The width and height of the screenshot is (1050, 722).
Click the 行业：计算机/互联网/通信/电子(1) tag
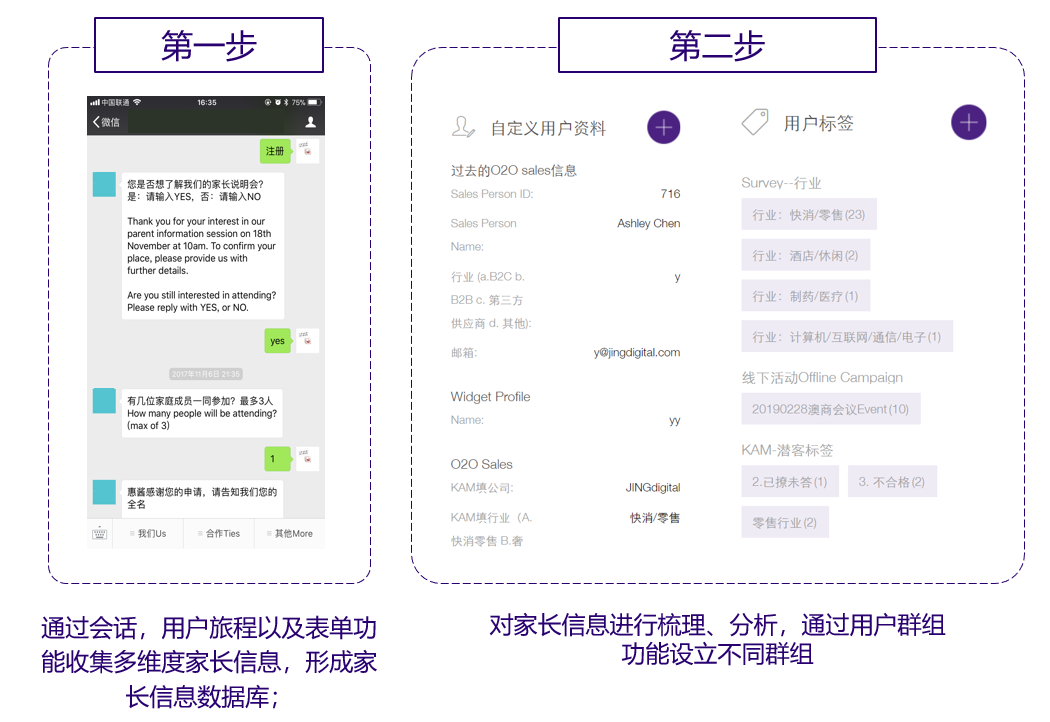[x=846, y=337]
